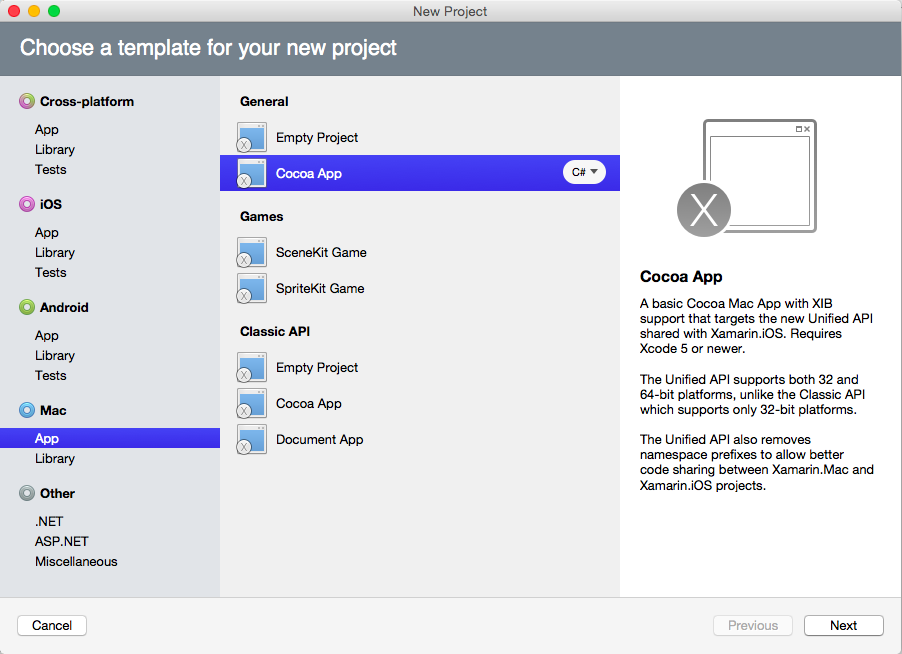The height and width of the screenshot is (654, 902).
Task: Click the Cocoa App template icon in General
Action: pos(251,173)
